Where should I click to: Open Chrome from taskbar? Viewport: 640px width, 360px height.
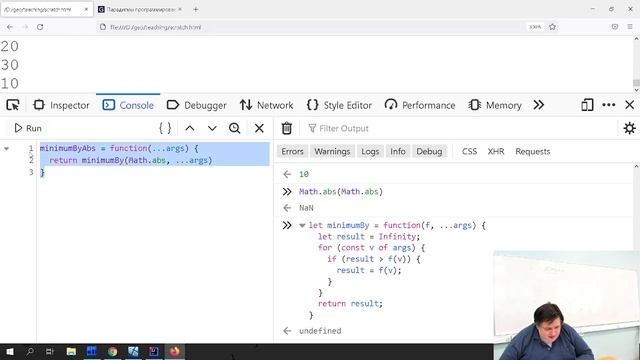[x=112, y=351]
